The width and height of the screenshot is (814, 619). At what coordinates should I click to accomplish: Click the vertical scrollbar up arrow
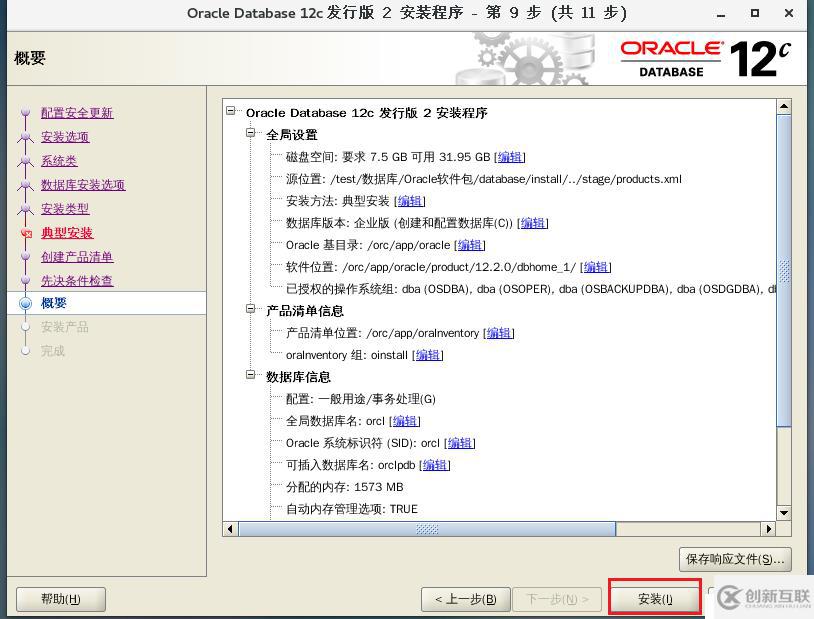point(784,106)
